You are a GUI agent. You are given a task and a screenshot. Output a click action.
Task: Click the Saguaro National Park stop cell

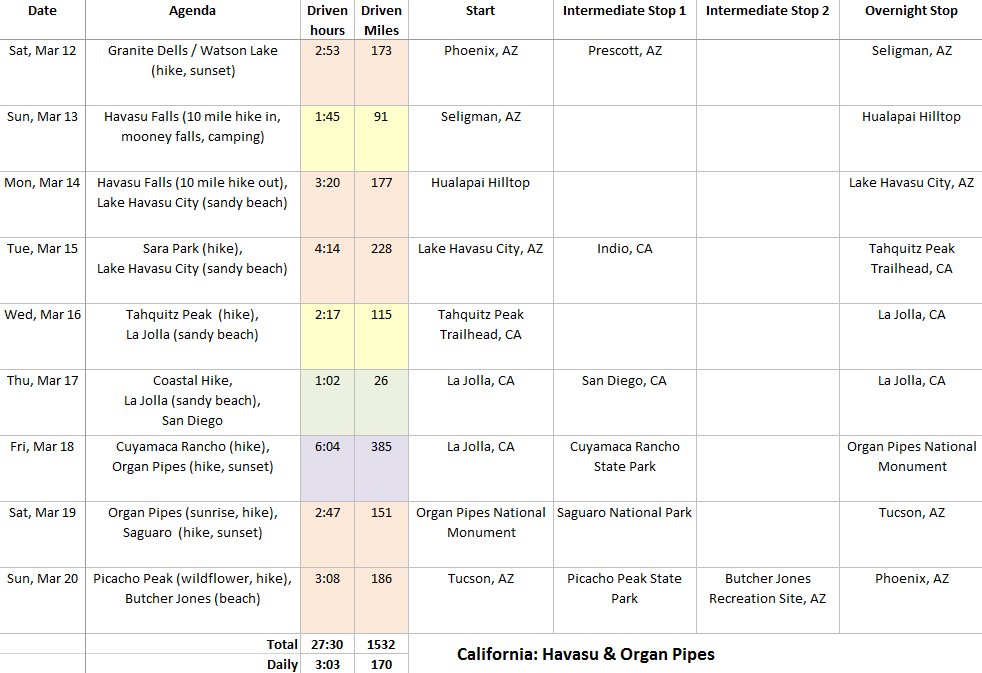(x=624, y=513)
